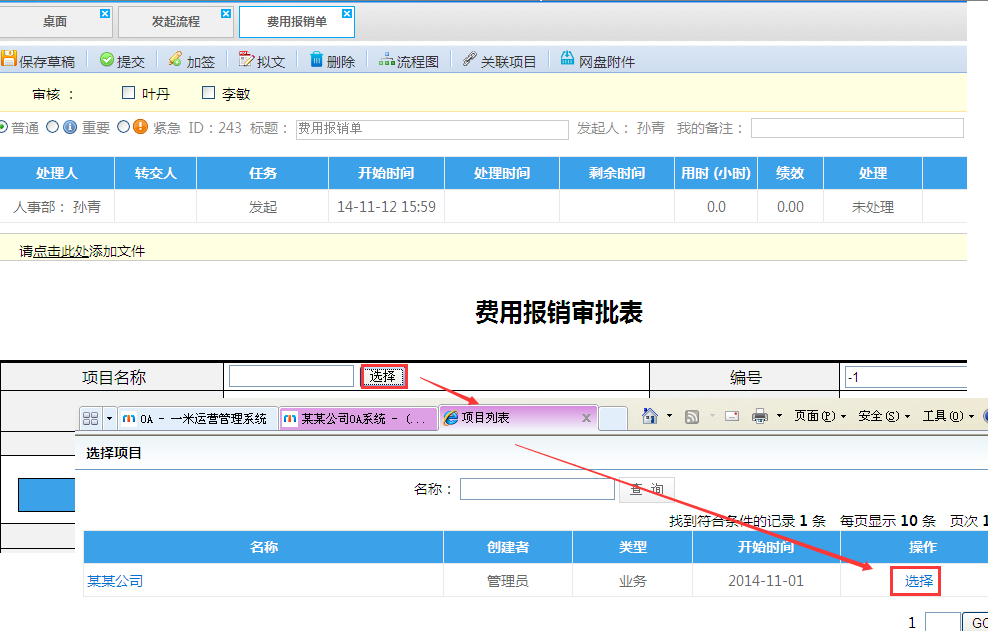This screenshot has width=988, height=631.
Task: Close the 发起流程 tab
Action: click(x=226, y=13)
